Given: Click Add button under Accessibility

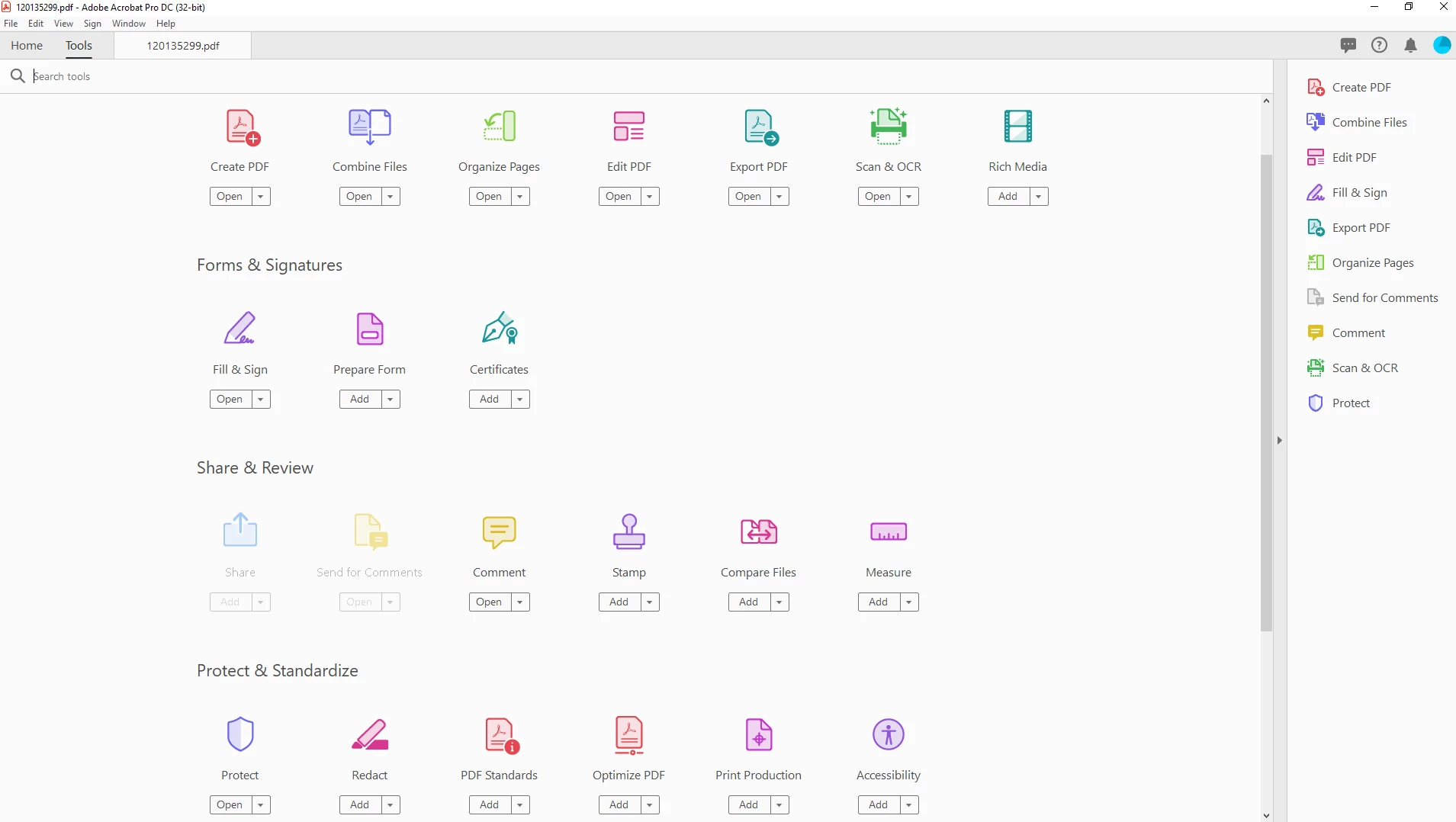Looking at the screenshot, I should pos(878,804).
